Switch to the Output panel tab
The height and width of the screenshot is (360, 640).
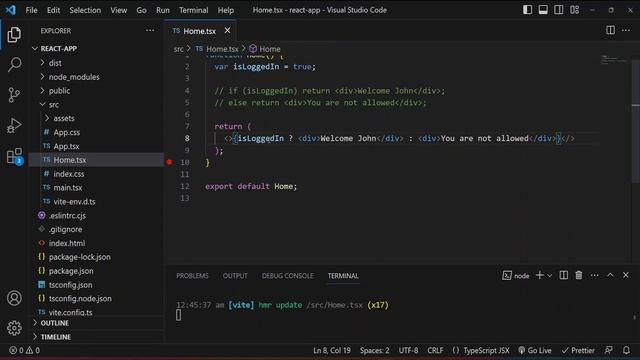pos(235,276)
